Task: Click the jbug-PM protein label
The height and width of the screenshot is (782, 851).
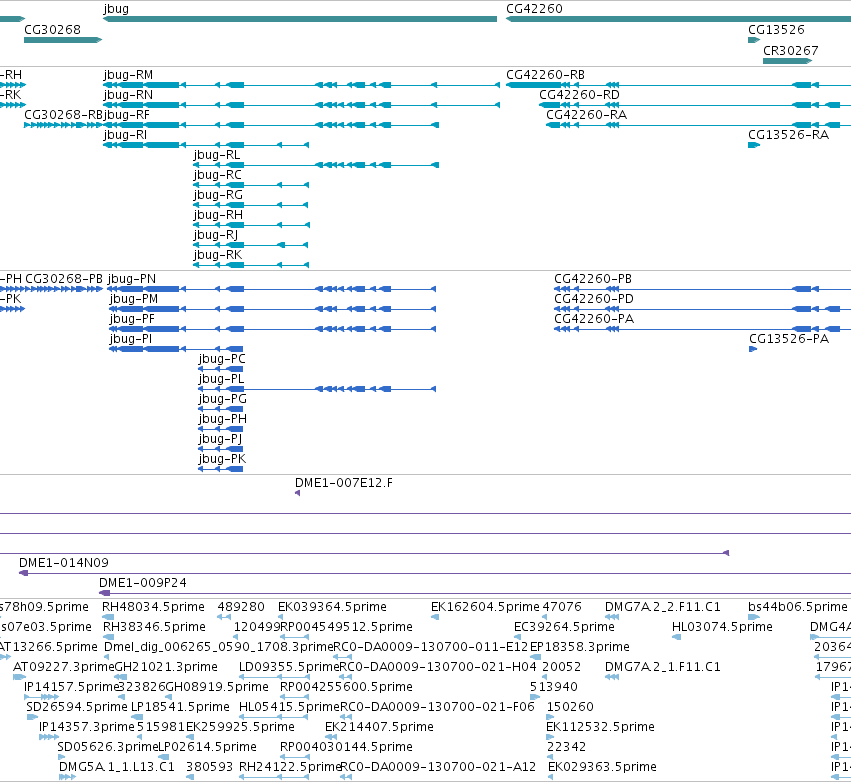Action: point(134,299)
